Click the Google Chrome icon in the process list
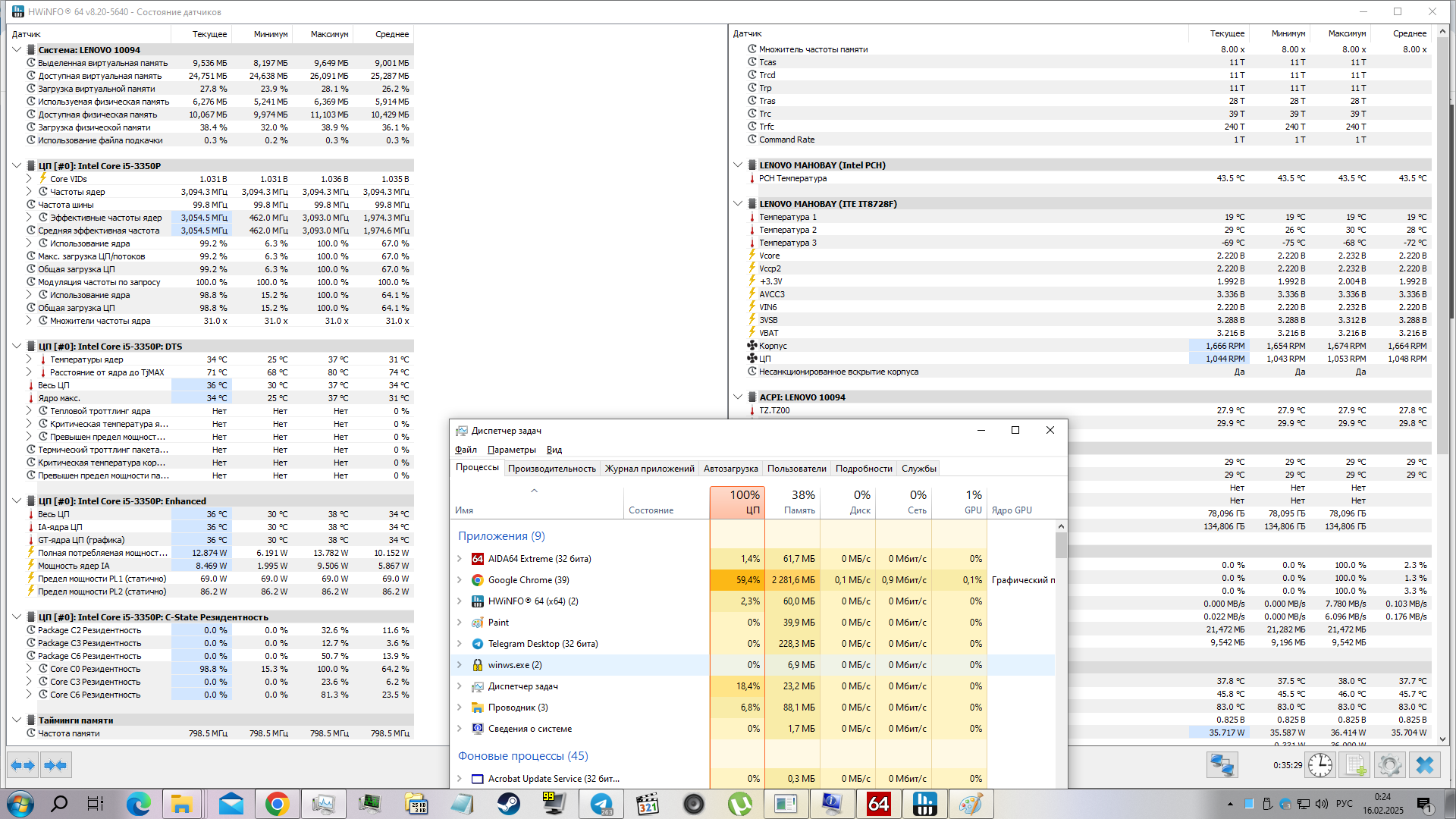Viewport: 1456px width, 819px height. (477, 580)
